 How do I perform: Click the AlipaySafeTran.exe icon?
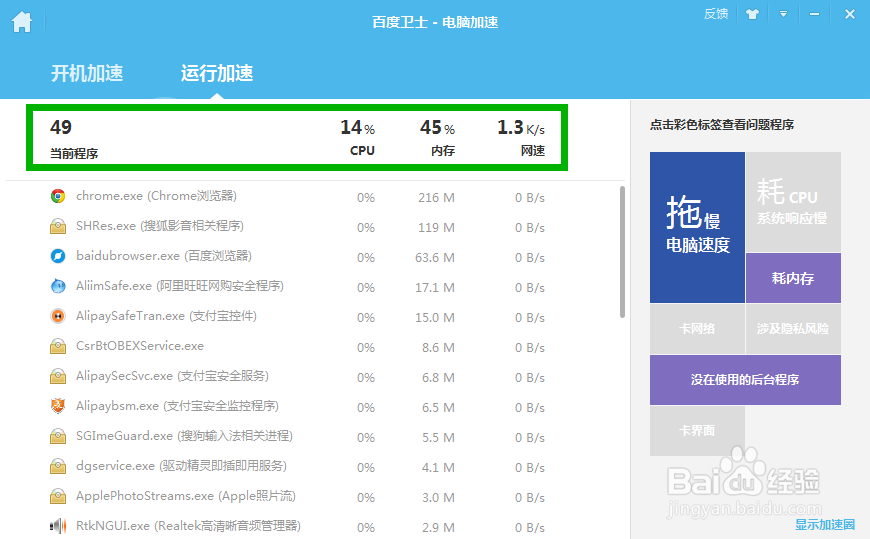point(58,316)
